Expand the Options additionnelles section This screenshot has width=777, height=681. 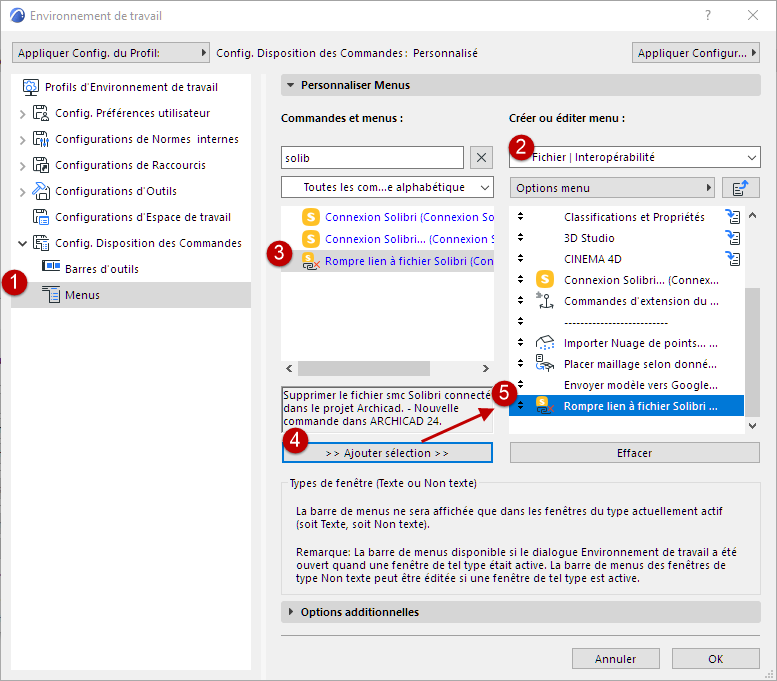(x=291, y=612)
